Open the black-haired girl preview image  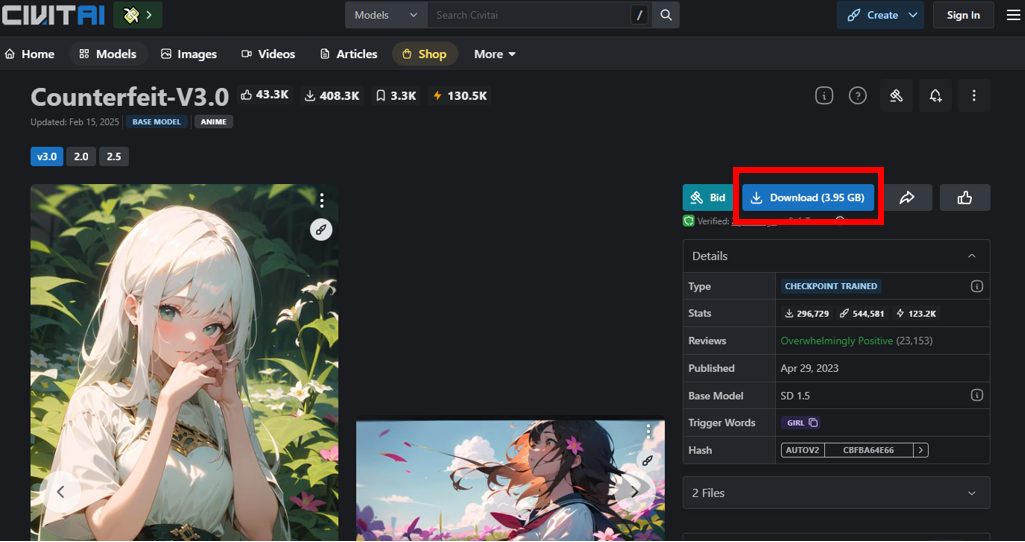tap(510, 481)
